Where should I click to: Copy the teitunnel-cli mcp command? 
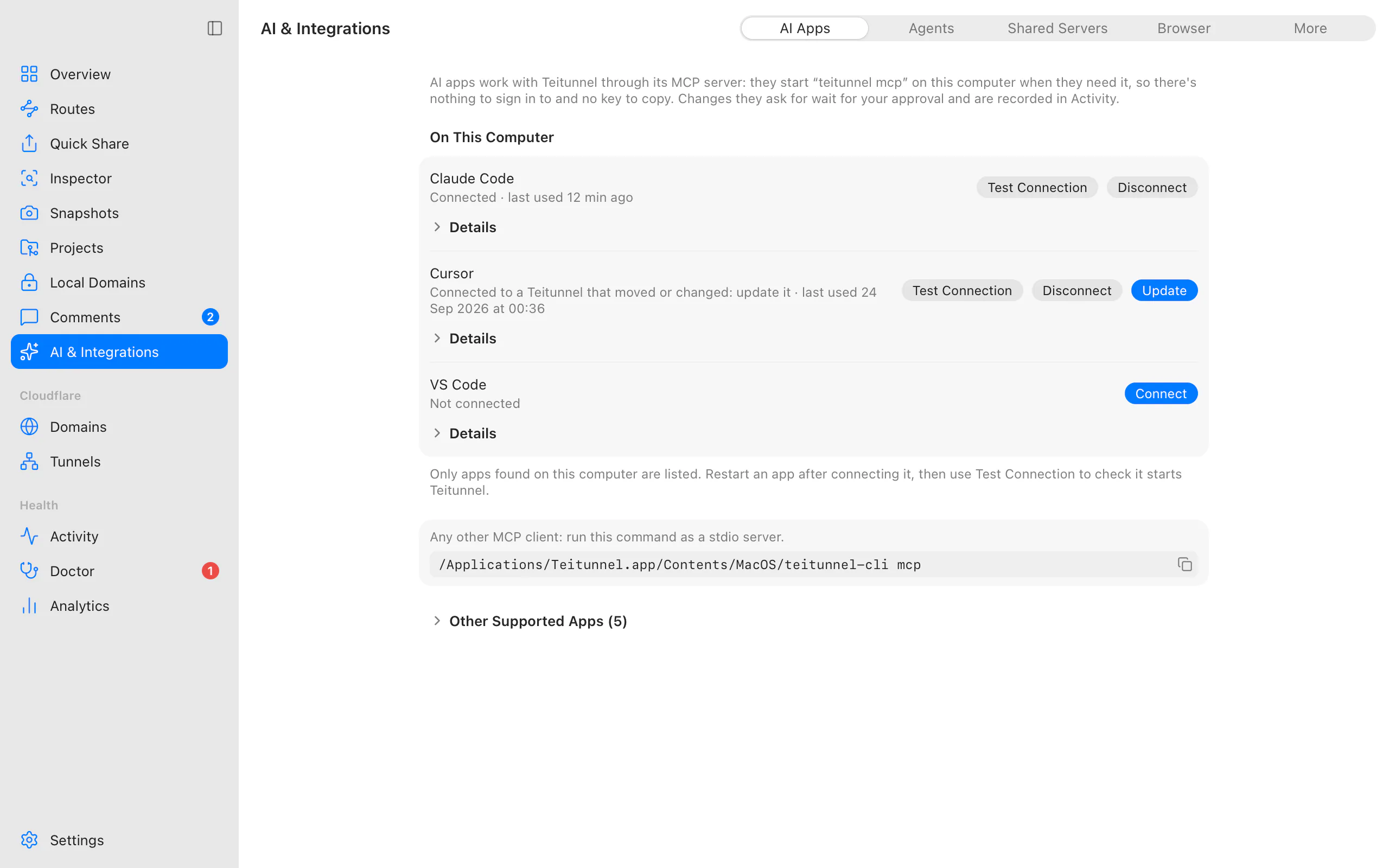click(1184, 564)
